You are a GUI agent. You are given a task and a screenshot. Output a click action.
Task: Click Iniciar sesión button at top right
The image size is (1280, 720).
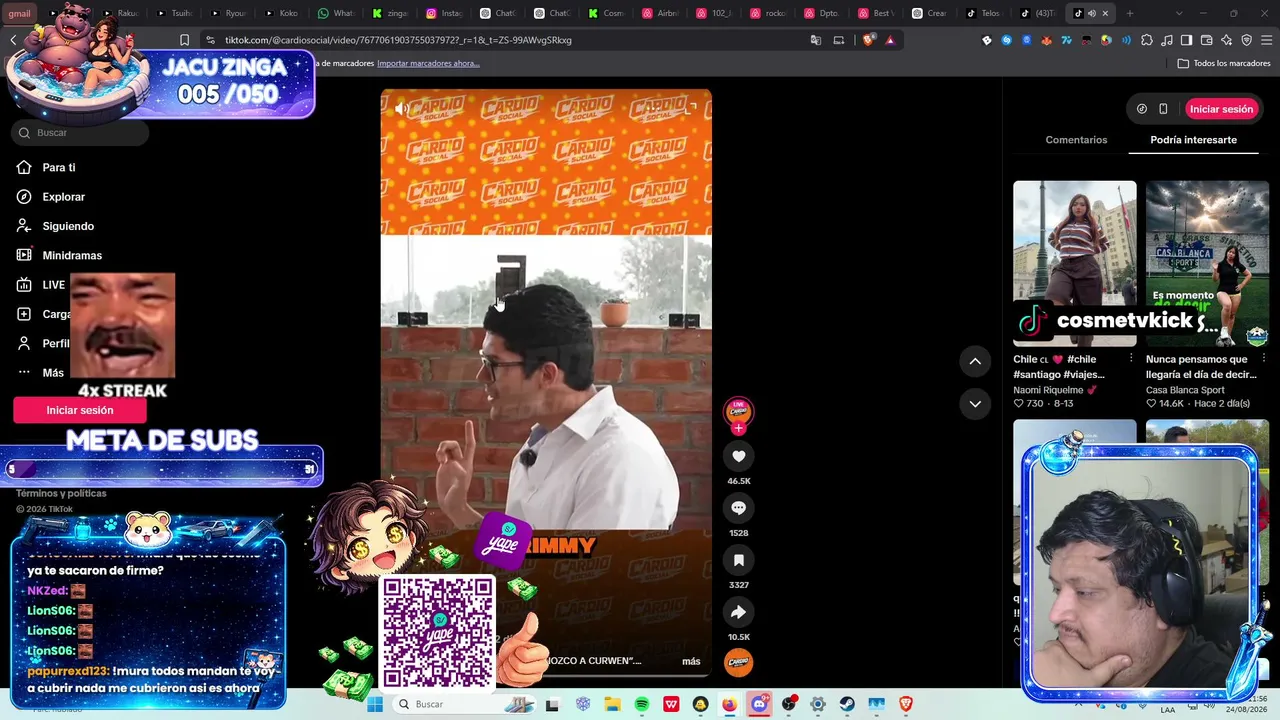(x=1221, y=109)
